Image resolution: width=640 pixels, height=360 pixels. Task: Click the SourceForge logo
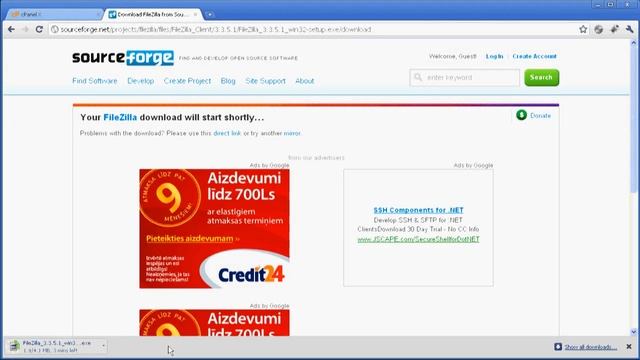[123, 58]
